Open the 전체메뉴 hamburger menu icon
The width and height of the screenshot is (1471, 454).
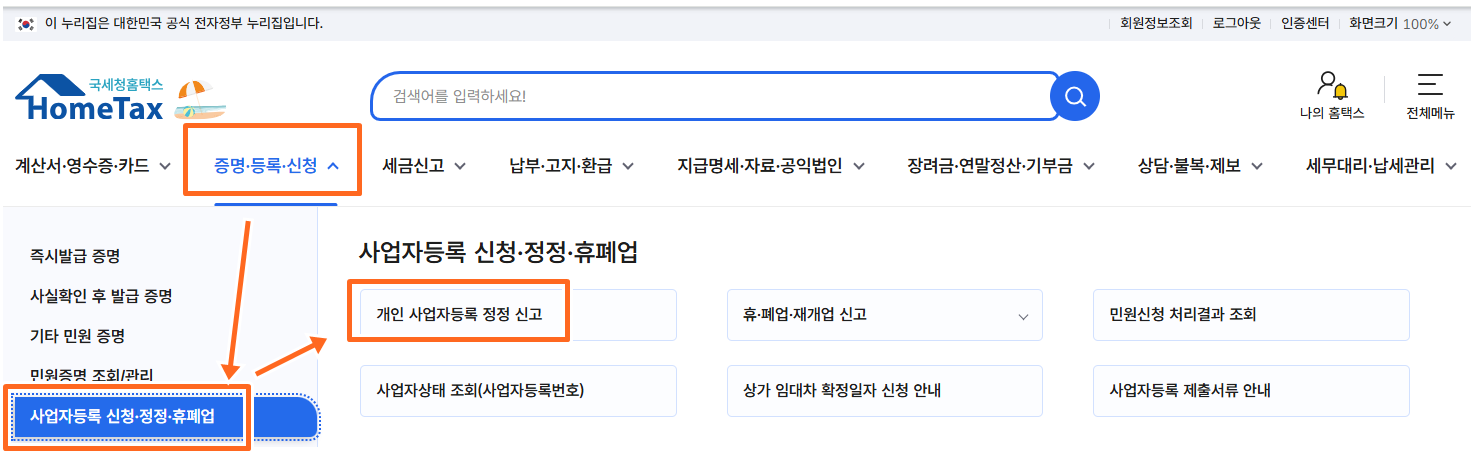[1430, 85]
